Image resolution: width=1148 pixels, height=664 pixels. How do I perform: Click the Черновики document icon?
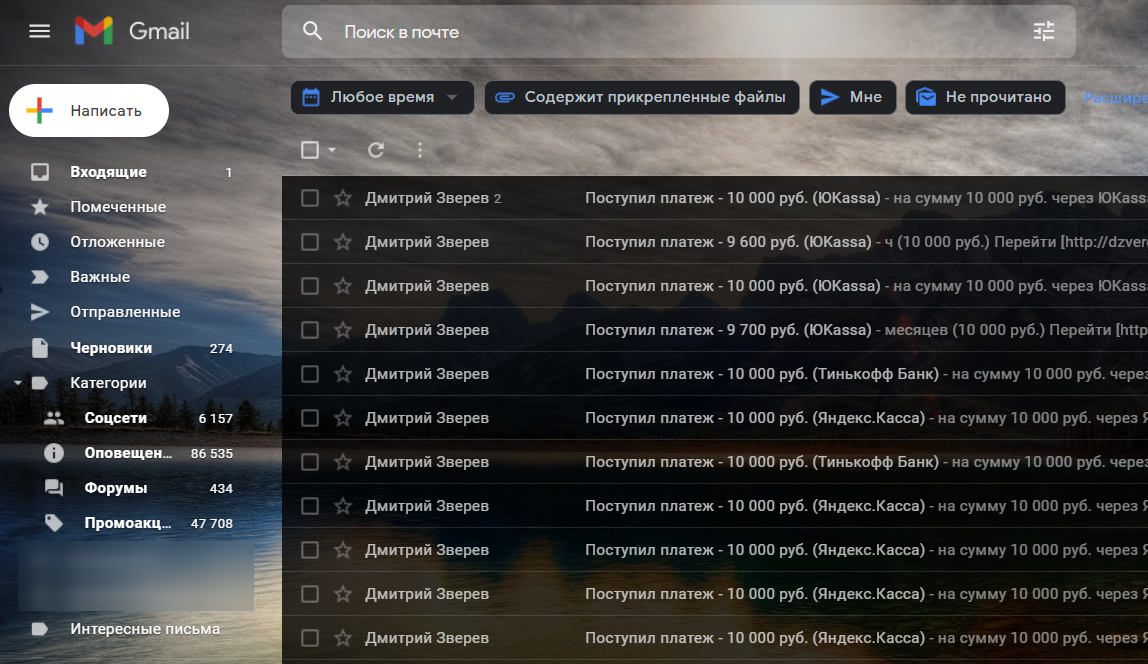pos(40,348)
